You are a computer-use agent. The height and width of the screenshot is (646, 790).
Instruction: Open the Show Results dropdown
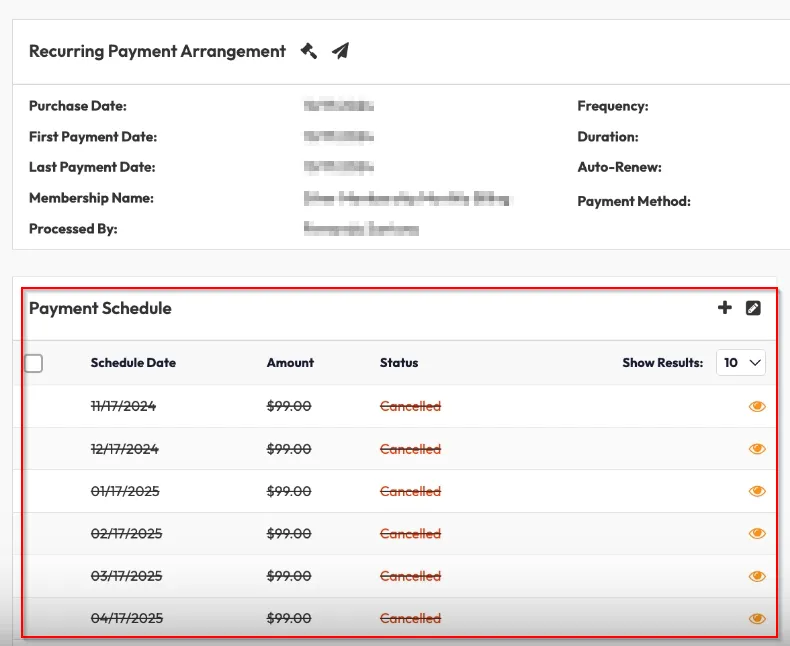[x=741, y=363]
